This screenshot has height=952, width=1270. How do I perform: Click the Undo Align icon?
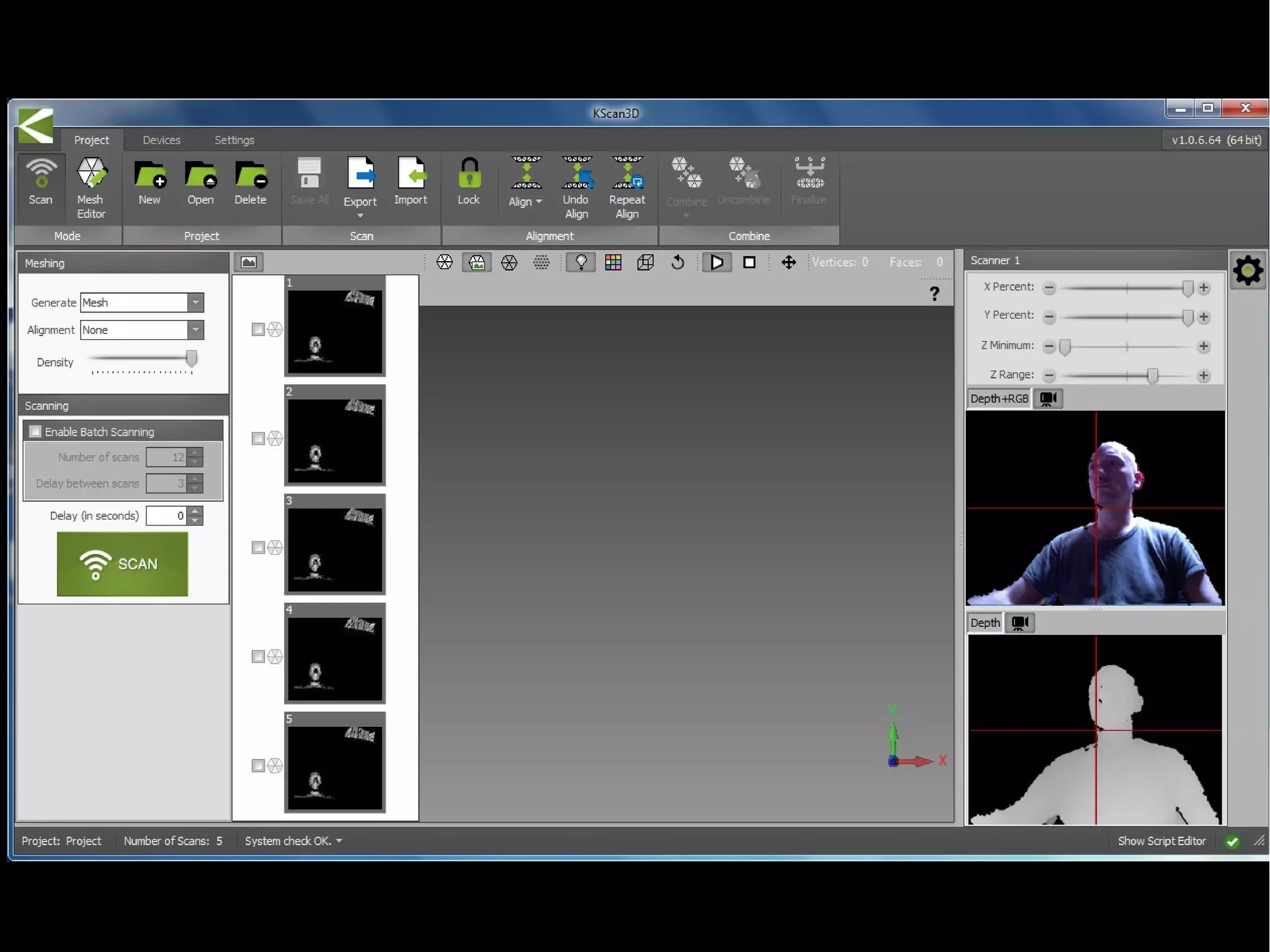click(x=576, y=187)
